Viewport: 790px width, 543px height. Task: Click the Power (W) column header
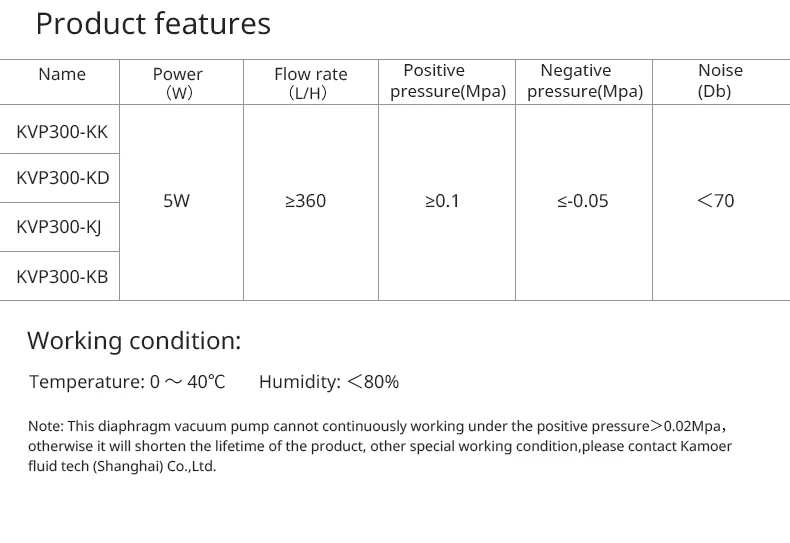click(x=178, y=83)
